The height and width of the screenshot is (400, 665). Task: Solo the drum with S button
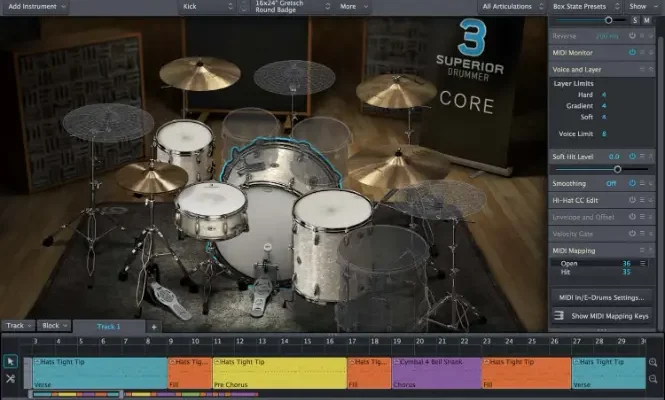click(634, 20)
